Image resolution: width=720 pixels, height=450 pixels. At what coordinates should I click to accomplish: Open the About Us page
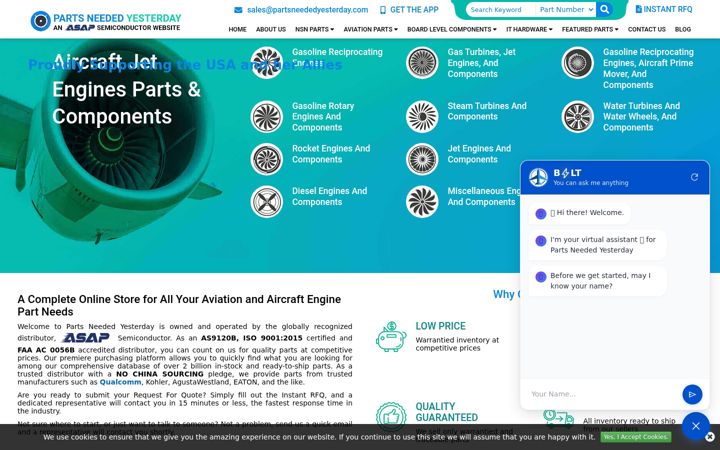click(271, 29)
